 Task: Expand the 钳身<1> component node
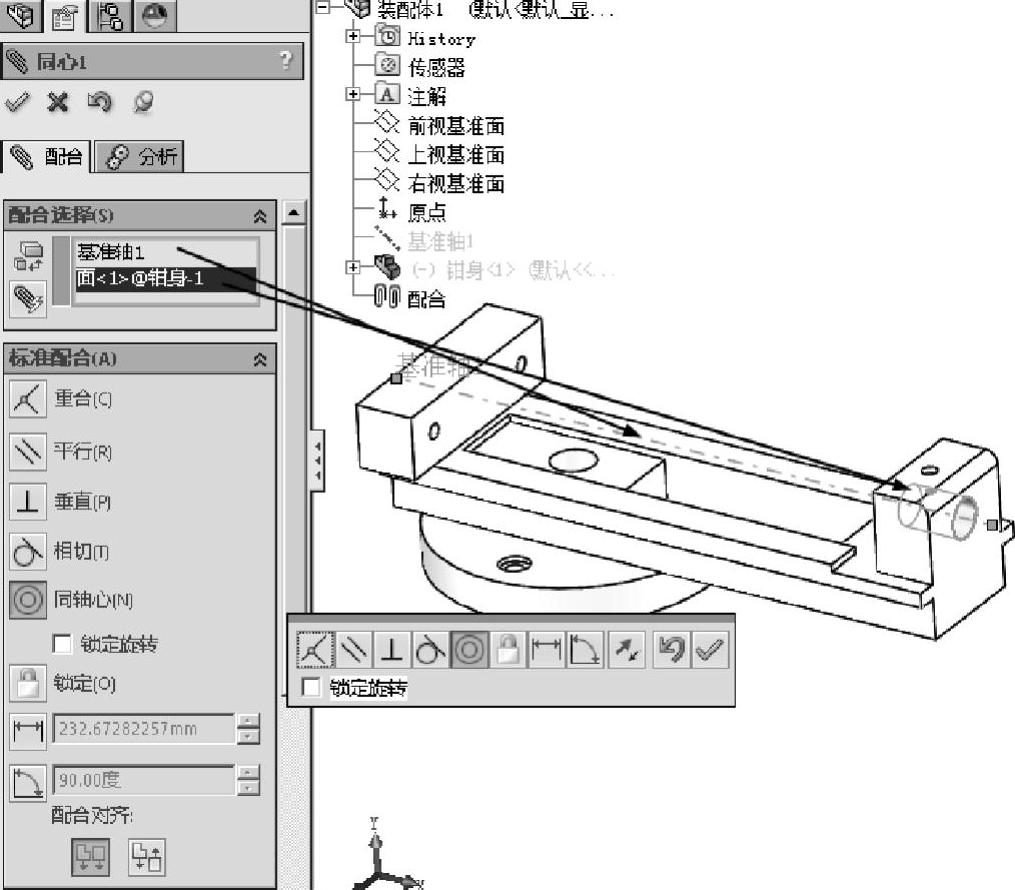(353, 267)
